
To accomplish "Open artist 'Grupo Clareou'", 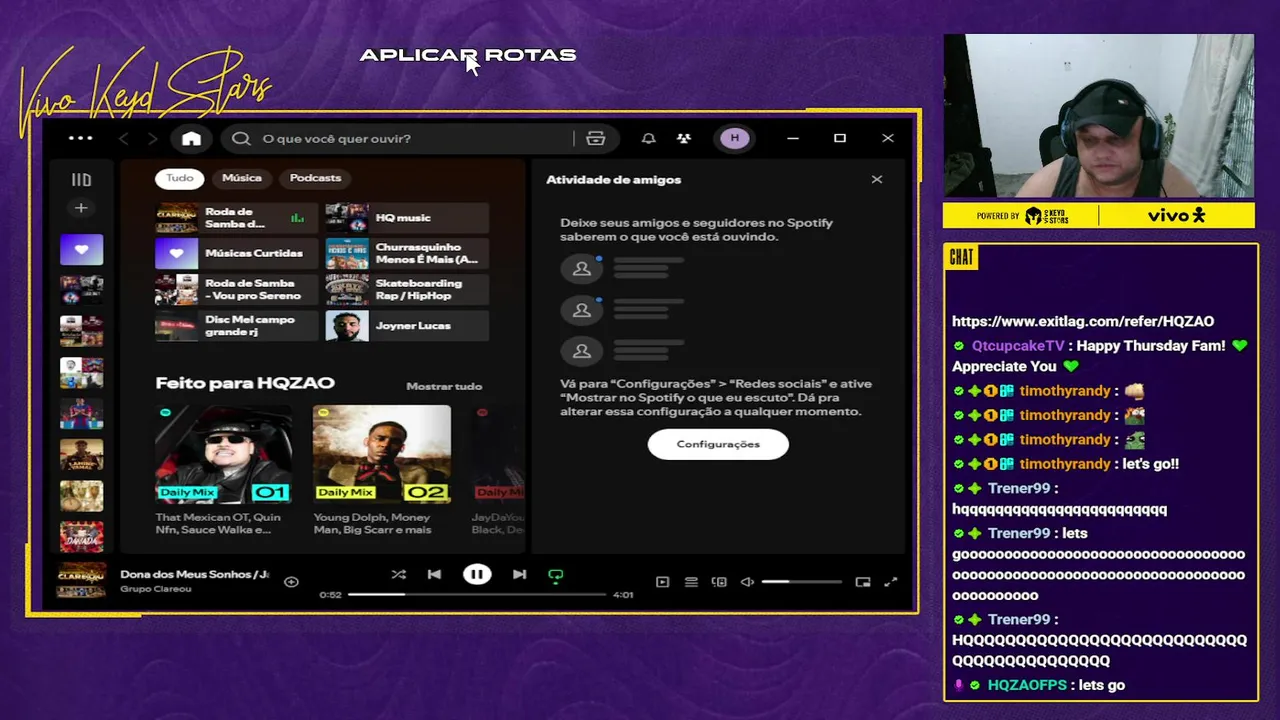I will coord(156,589).
